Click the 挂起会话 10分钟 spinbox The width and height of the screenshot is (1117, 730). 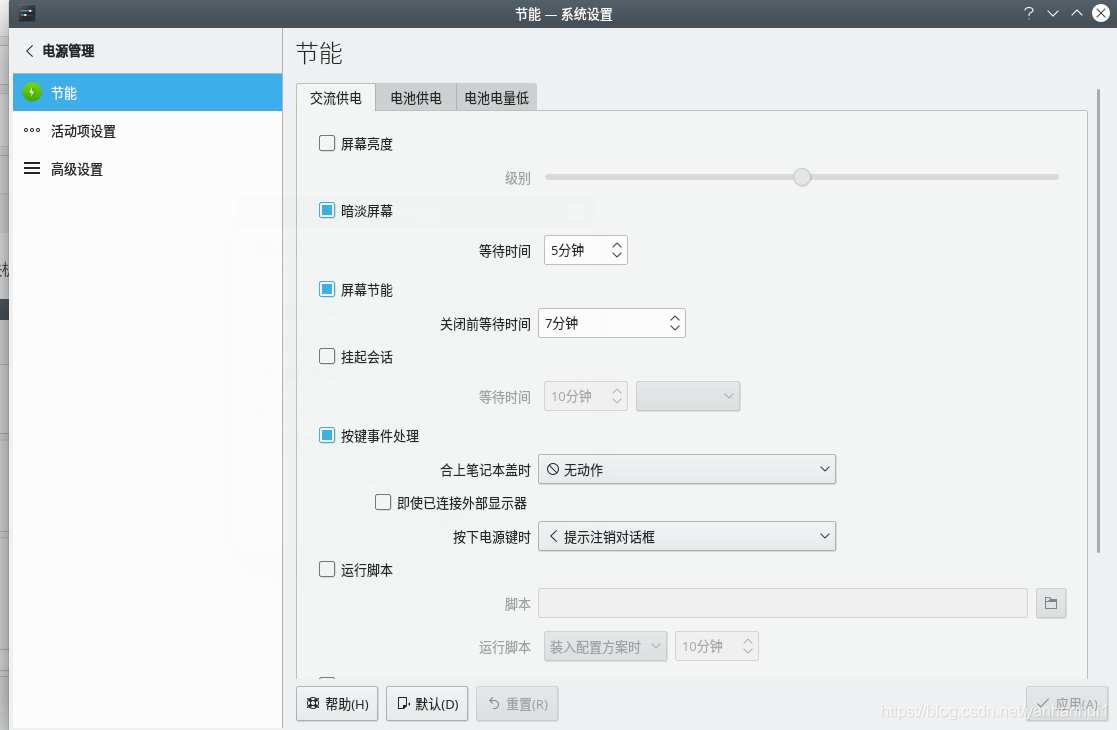586,396
